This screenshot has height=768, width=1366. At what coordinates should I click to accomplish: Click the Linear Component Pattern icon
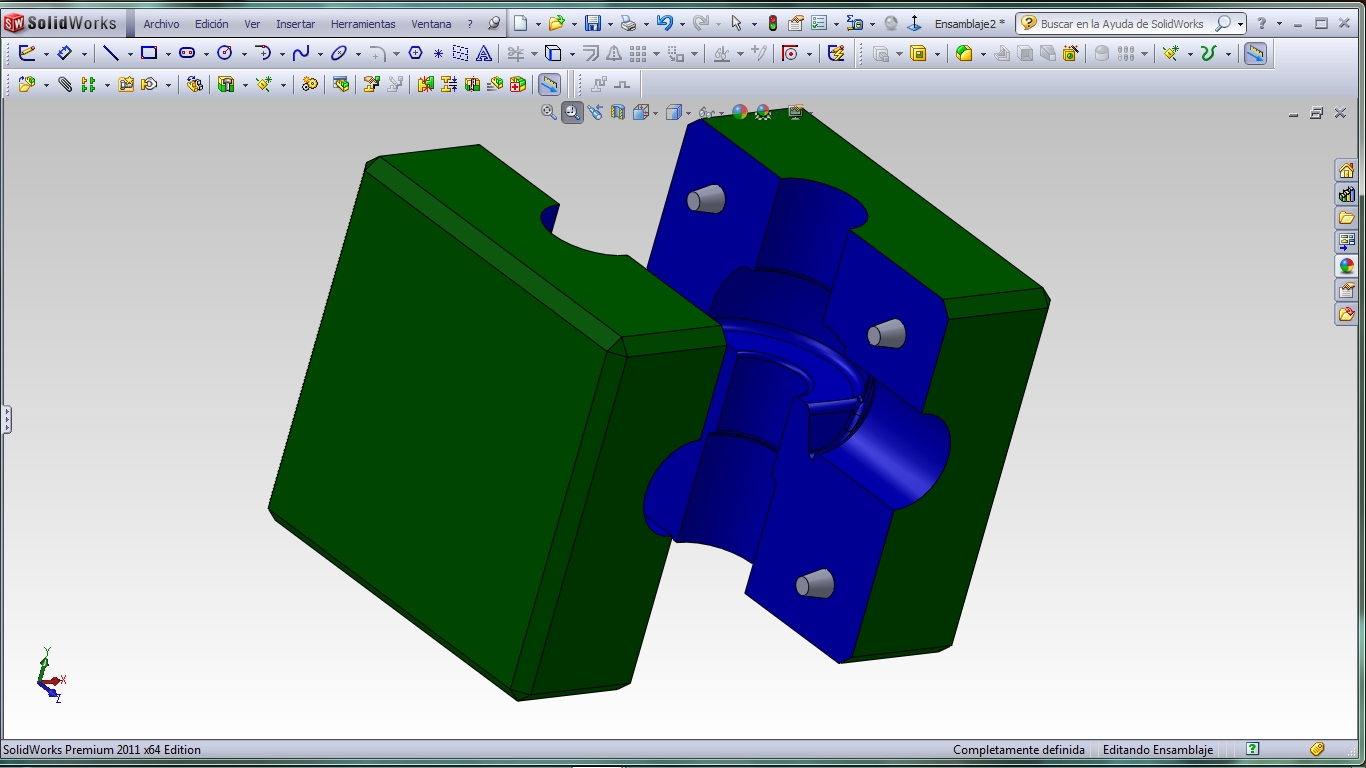88,84
